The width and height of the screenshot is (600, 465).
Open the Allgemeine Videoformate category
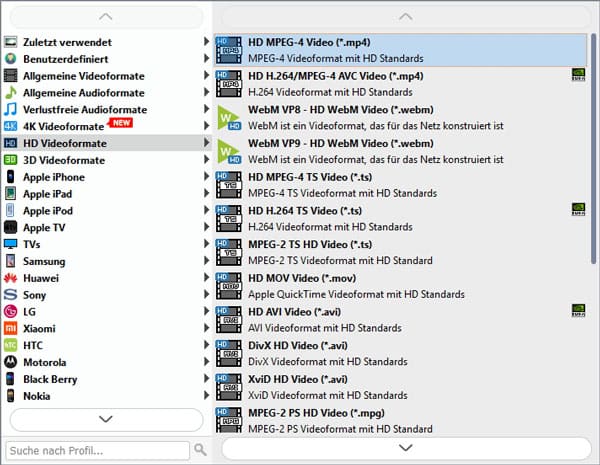pos(83,76)
